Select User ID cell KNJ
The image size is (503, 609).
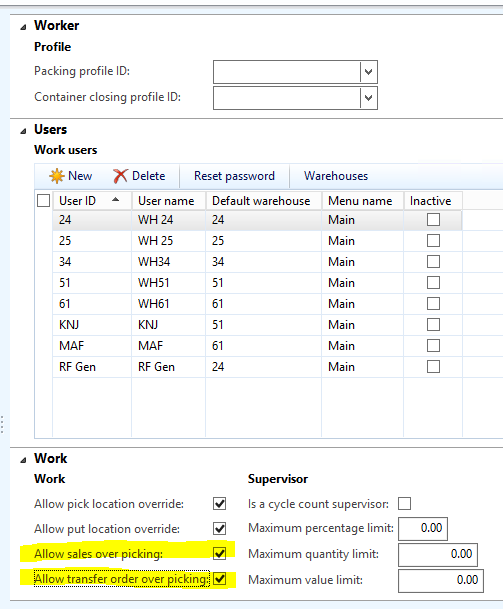coord(92,325)
